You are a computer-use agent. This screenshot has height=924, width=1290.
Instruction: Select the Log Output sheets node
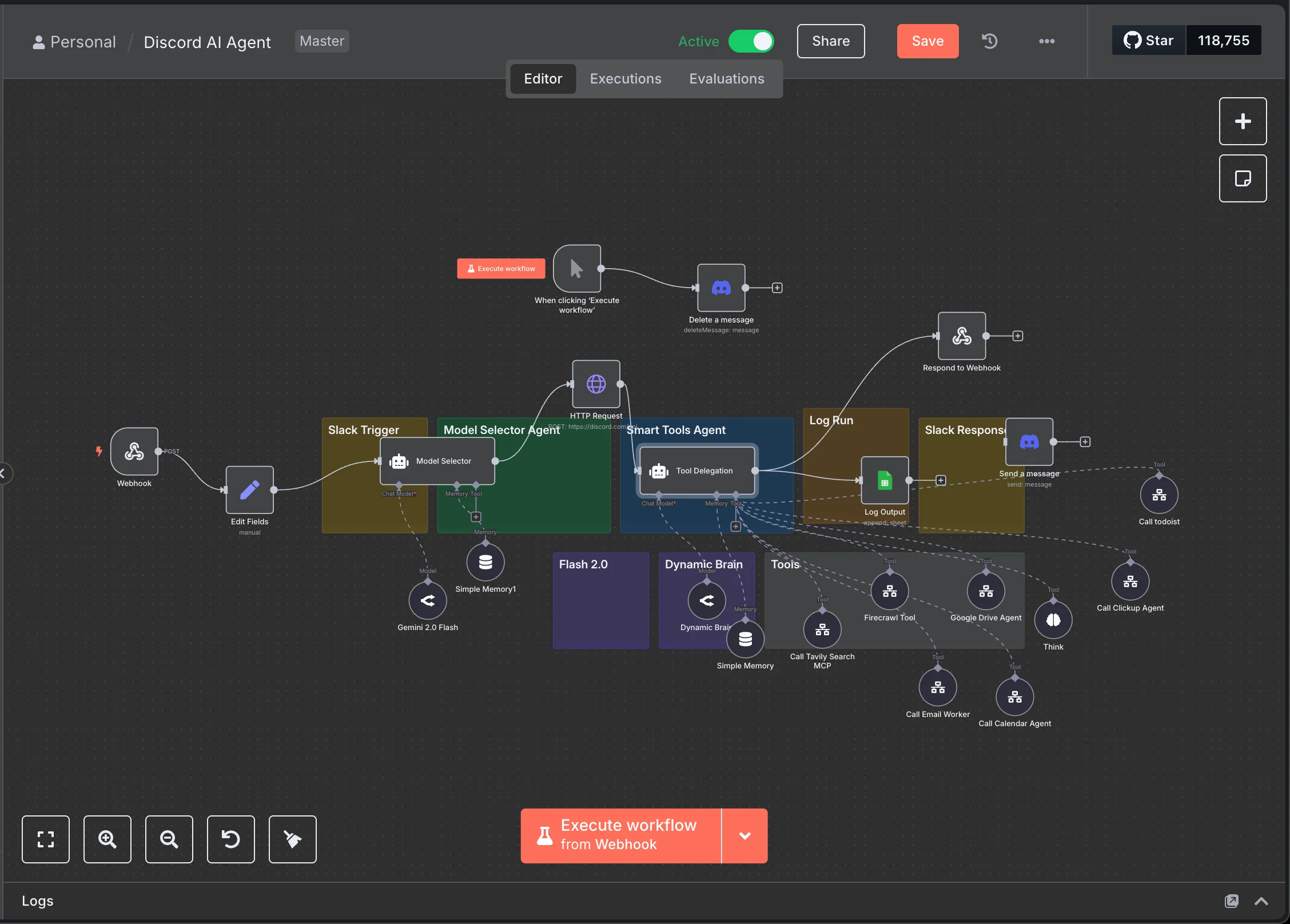885,480
